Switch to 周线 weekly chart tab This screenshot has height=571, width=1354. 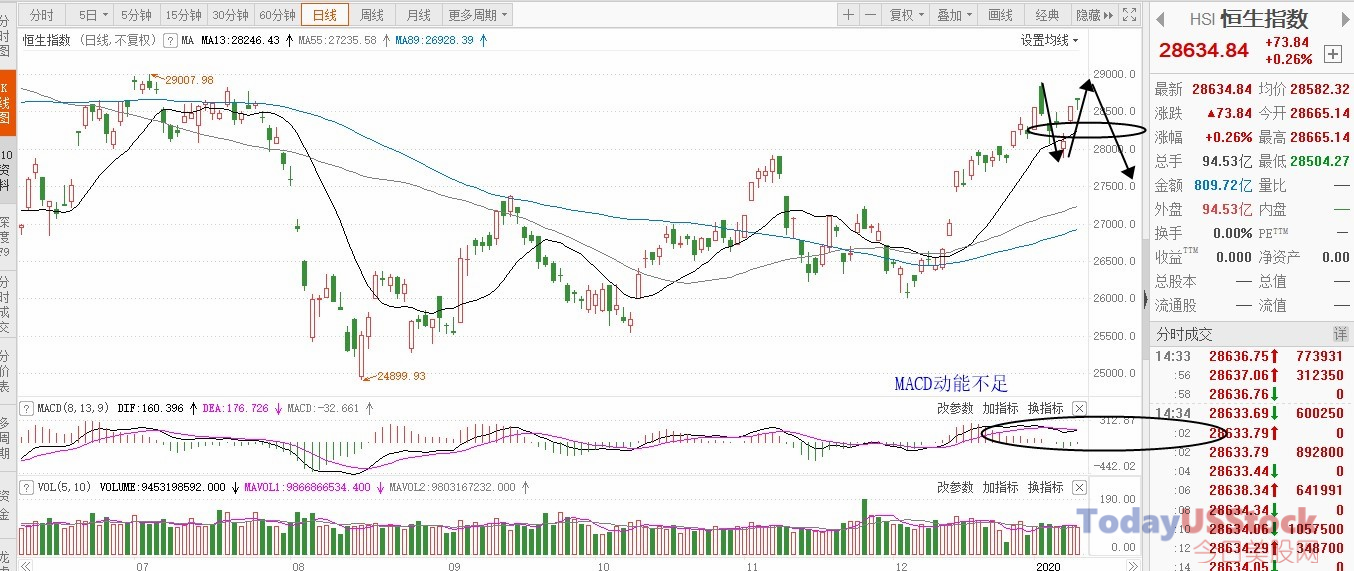(372, 15)
